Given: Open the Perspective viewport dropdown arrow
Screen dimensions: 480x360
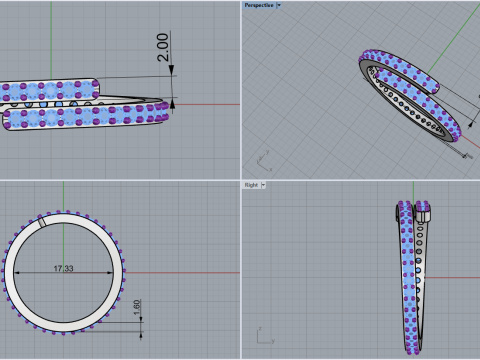Looking at the screenshot, I should (x=279, y=5).
